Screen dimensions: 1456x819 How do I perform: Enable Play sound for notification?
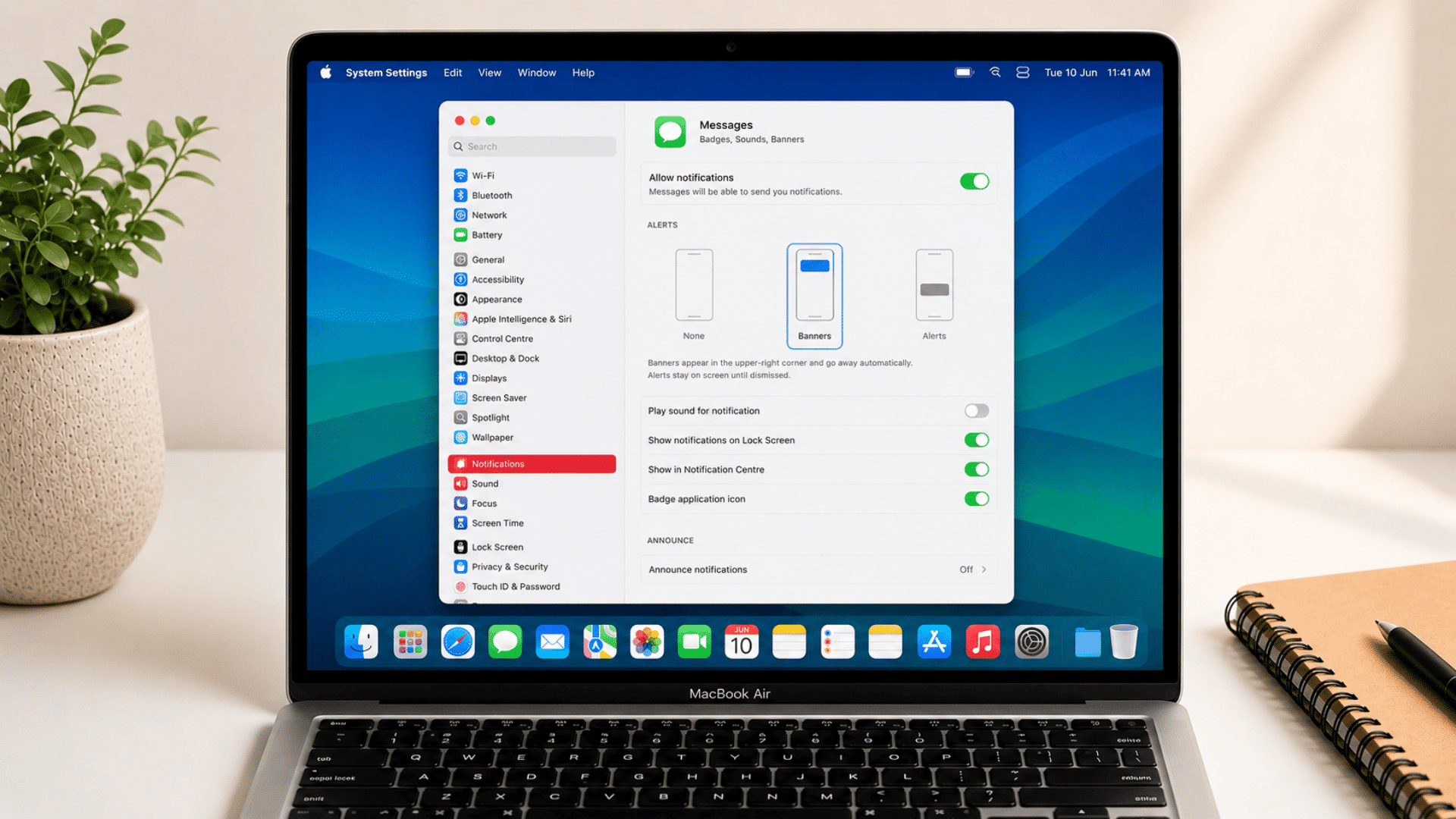[x=977, y=410]
